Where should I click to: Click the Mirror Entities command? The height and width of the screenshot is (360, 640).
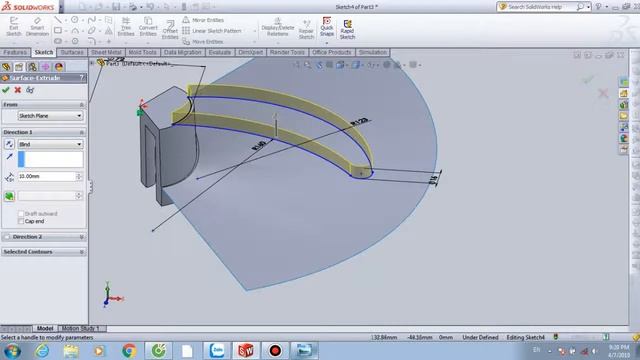click(x=203, y=20)
